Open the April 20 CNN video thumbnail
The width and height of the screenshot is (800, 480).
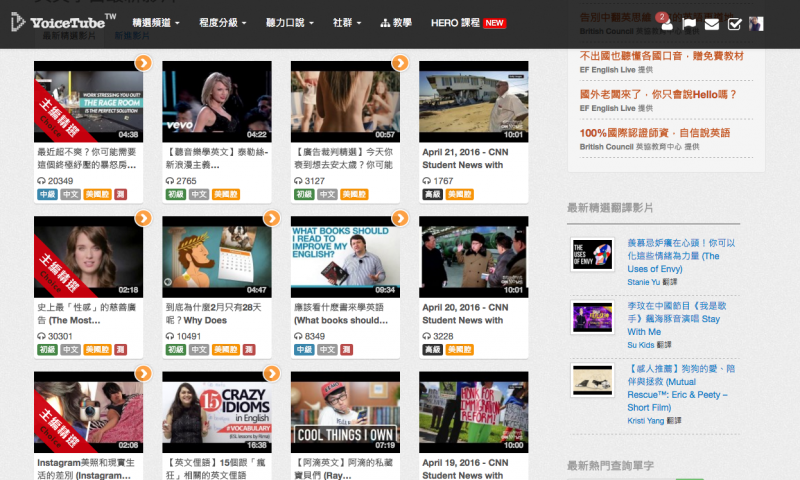(x=473, y=257)
